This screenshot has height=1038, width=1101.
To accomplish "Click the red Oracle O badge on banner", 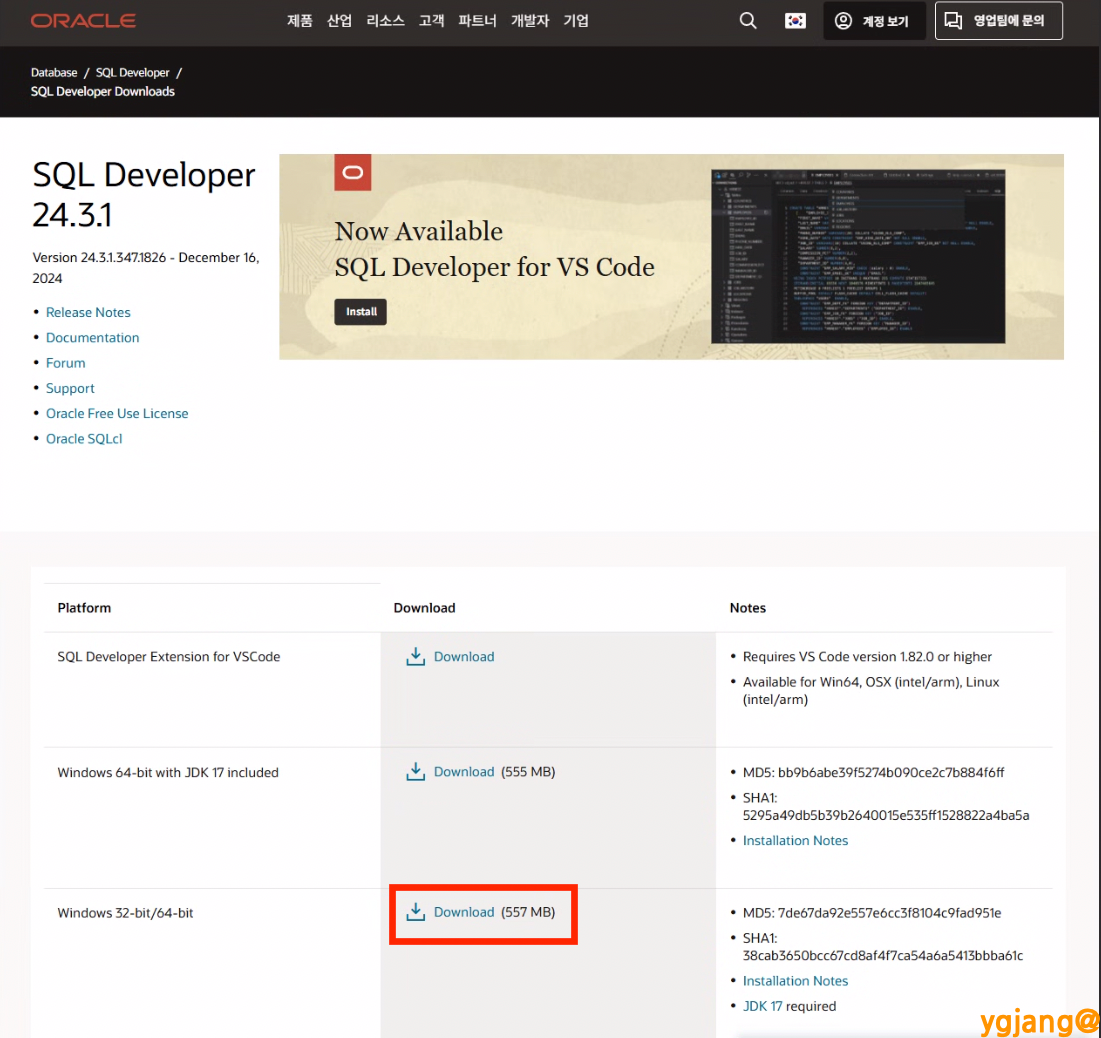I will 352,172.
